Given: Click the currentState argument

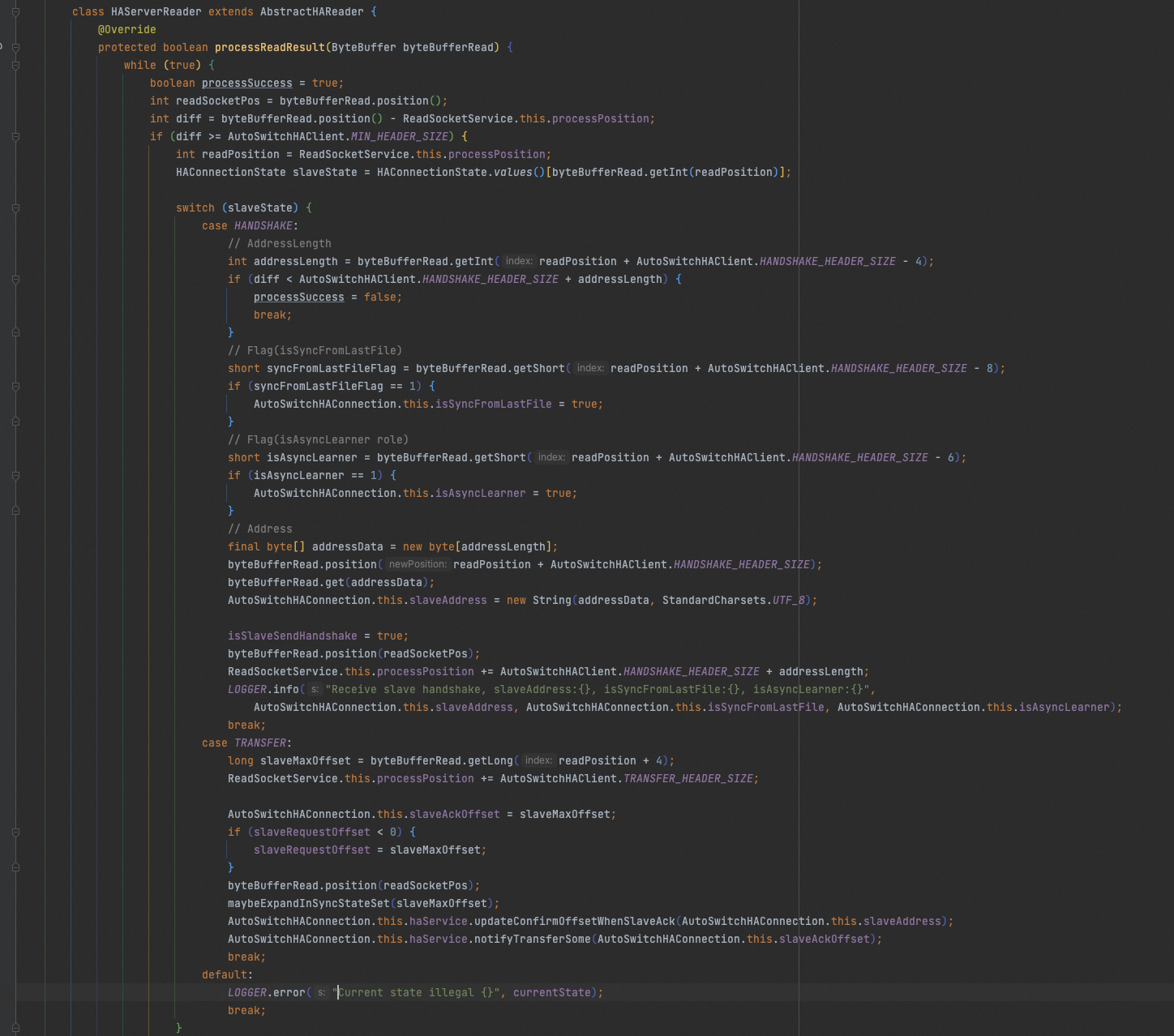Looking at the screenshot, I should coord(552,993).
